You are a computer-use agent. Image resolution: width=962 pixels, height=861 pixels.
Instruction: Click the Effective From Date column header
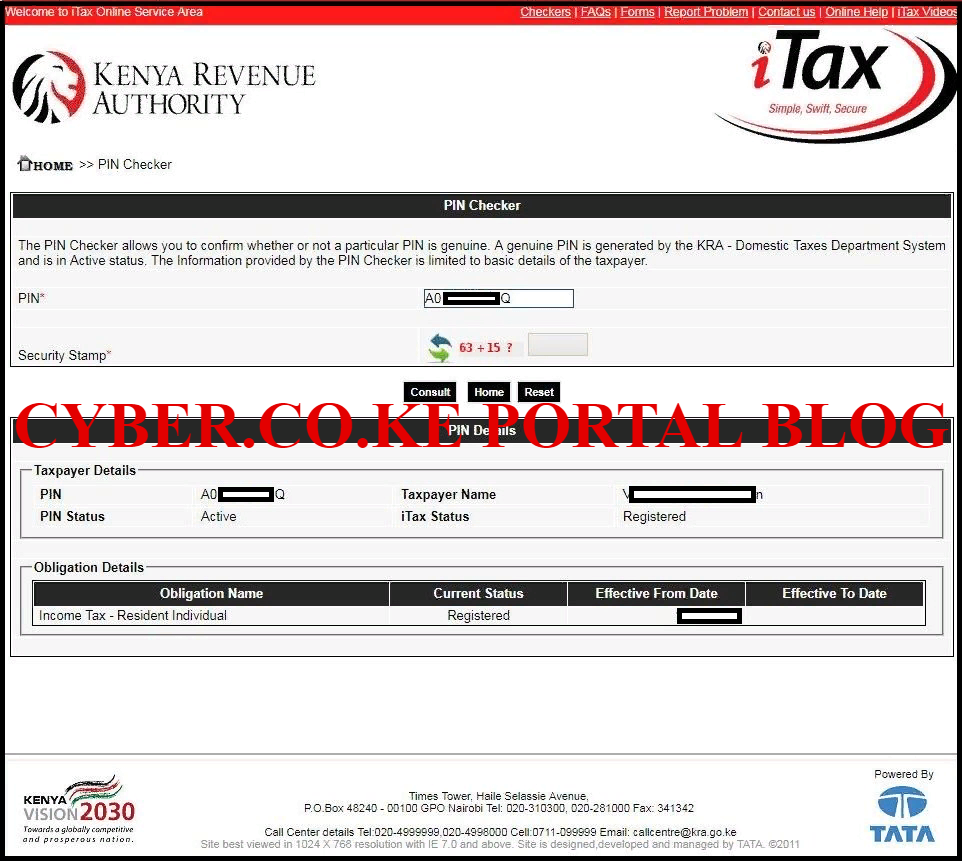tap(656, 593)
